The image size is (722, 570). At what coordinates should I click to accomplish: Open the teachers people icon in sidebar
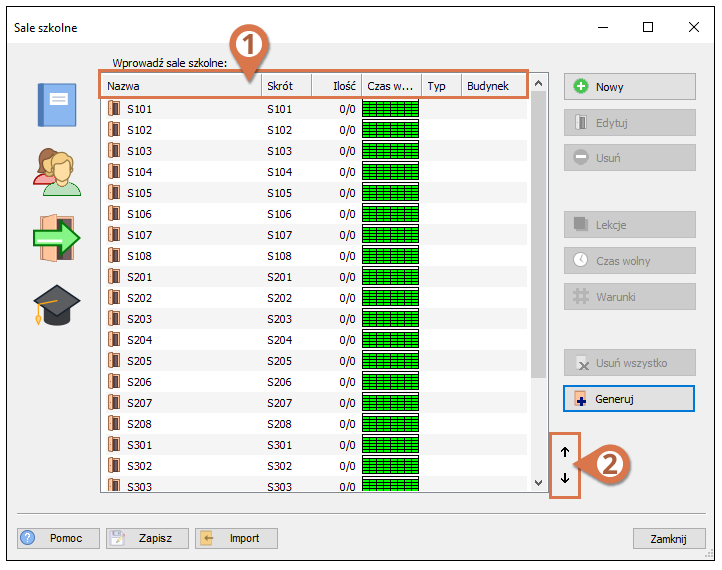[x=57, y=172]
